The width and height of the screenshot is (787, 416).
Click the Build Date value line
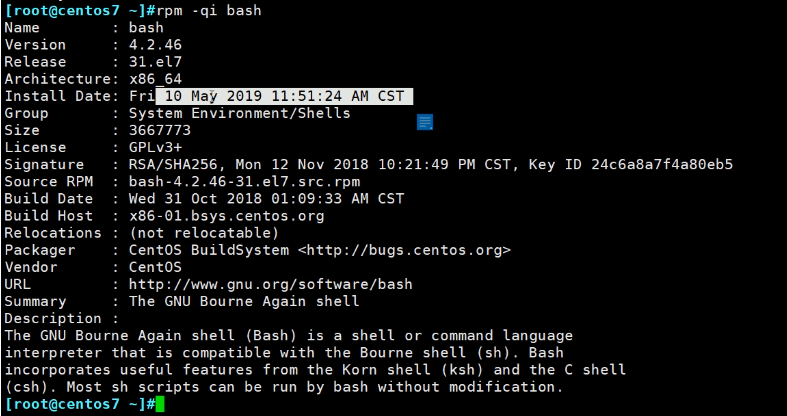[266, 198]
